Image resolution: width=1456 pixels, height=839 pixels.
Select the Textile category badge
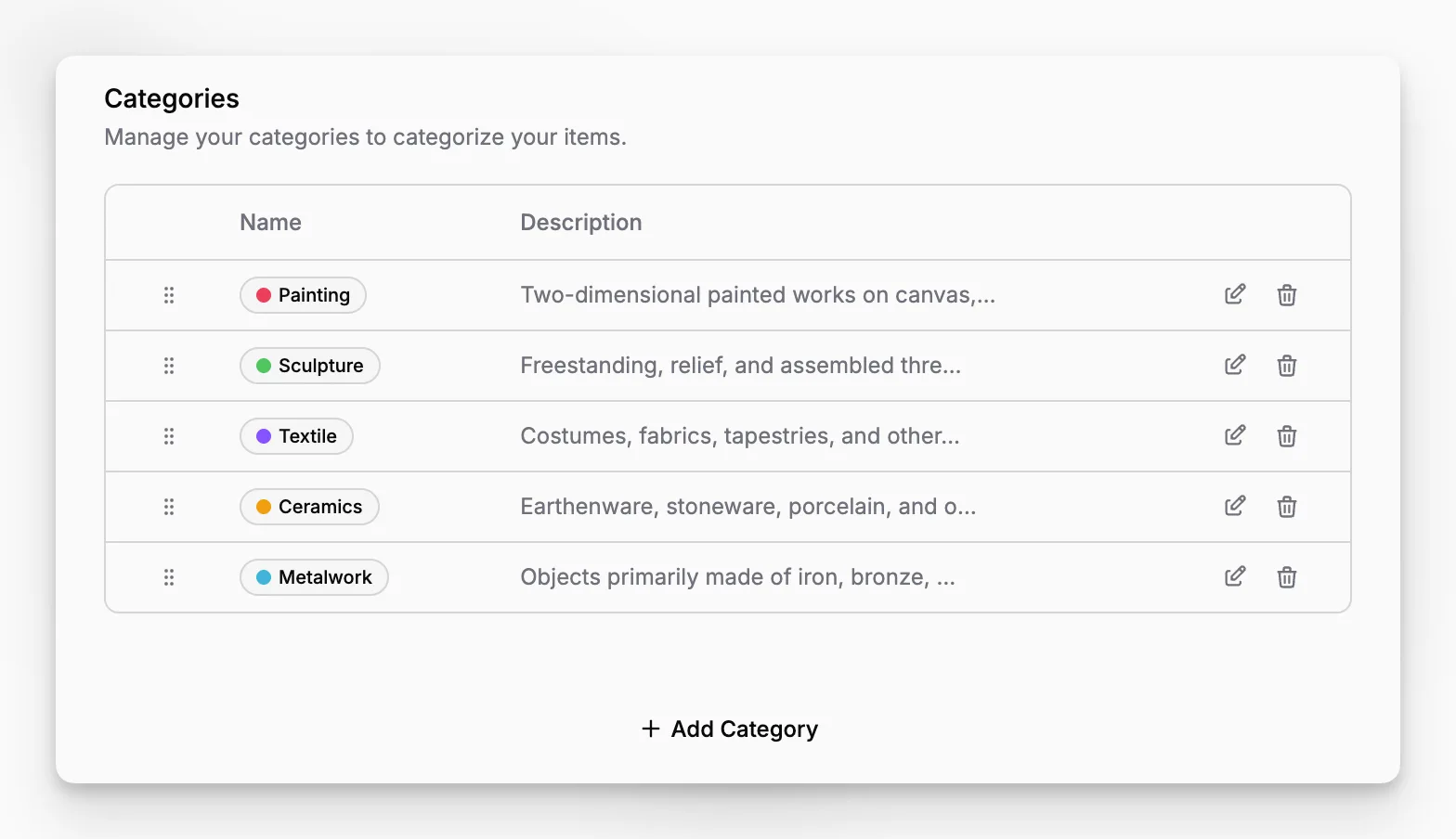pyautogui.click(x=296, y=436)
